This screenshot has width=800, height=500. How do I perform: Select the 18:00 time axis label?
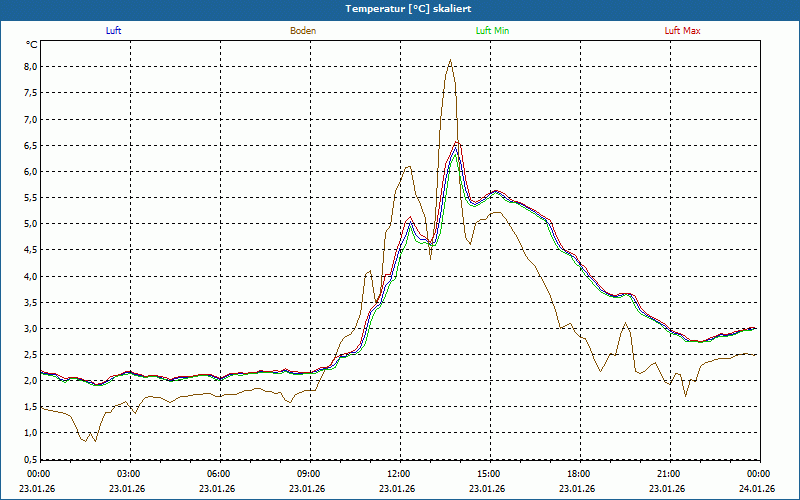point(579,474)
